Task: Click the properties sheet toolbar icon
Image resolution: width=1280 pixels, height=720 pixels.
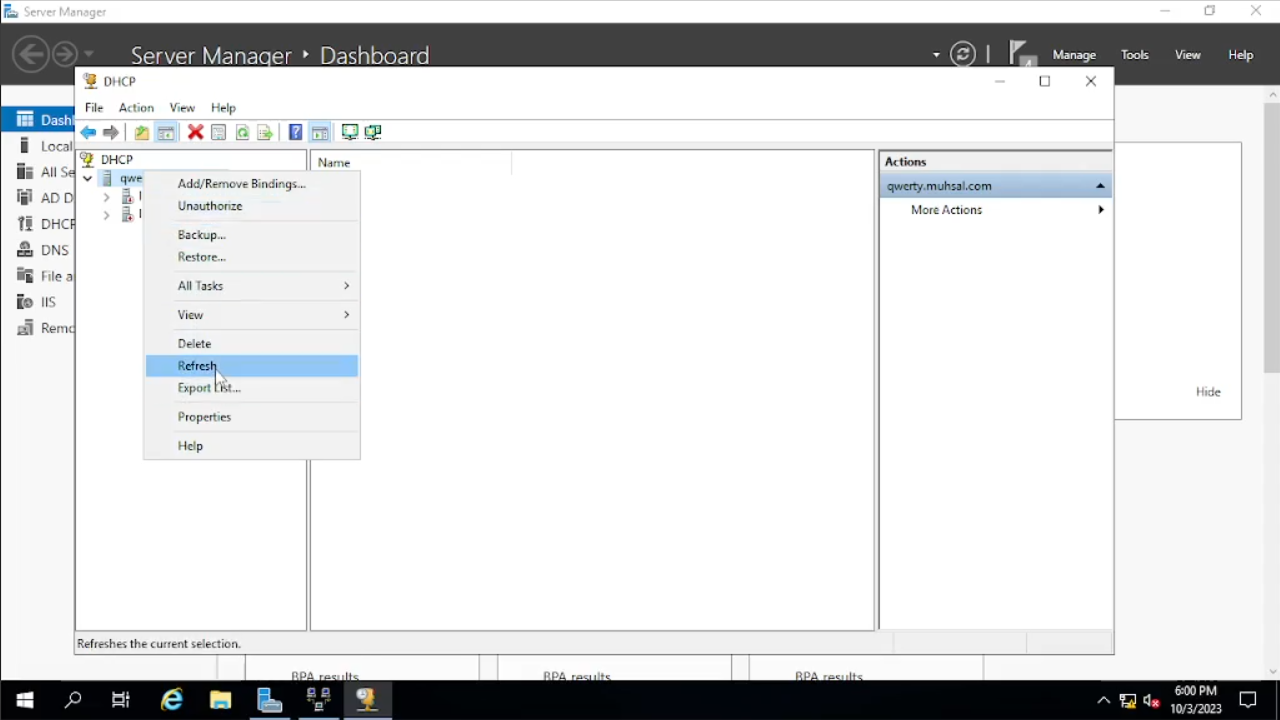Action: pyautogui.click(x=218, y=132)
